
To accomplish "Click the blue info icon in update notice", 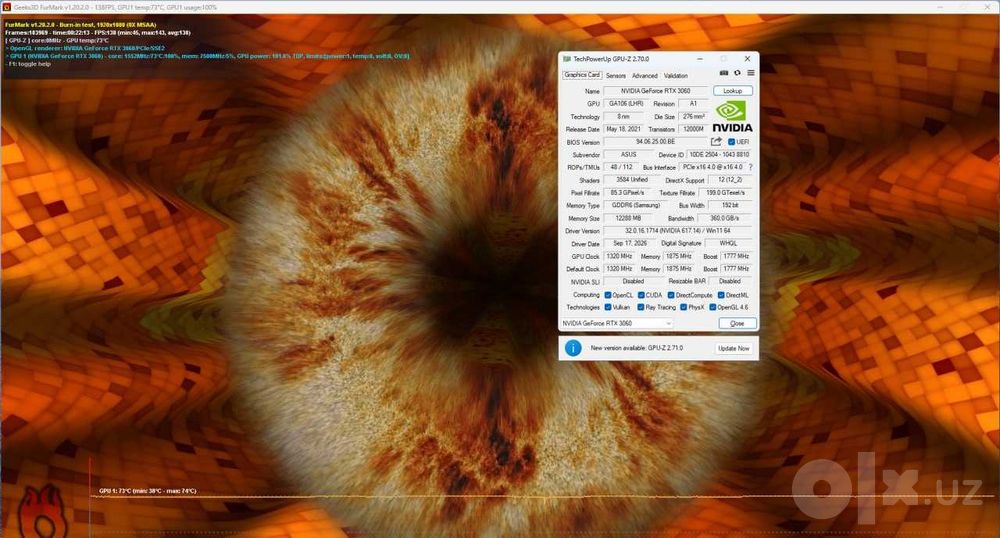I will 573,348.
